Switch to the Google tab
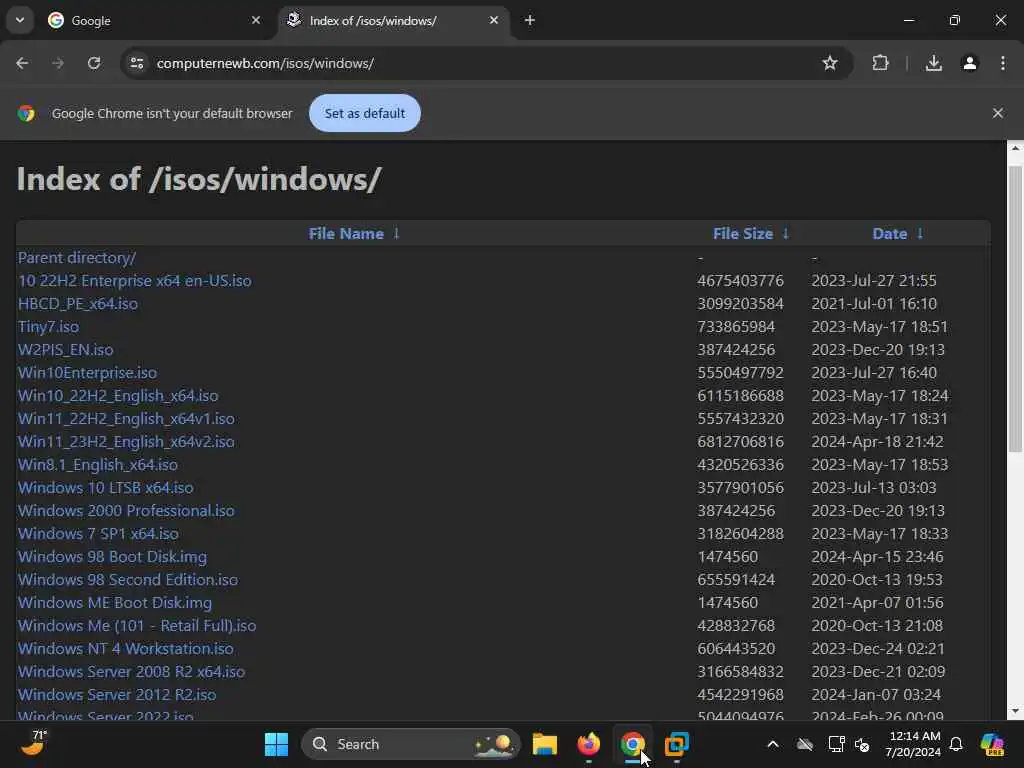This screenshot has width=1024, height=768. pyautogui.click(x=152, y=20)
